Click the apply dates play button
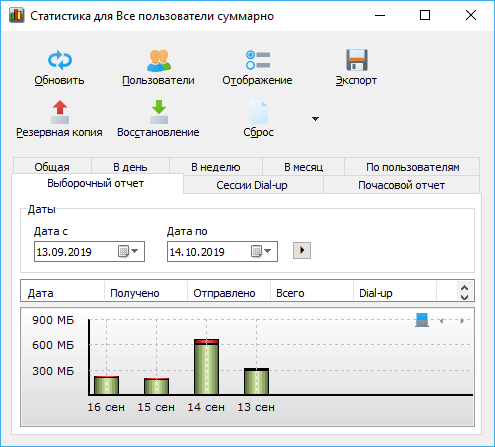Image resolution: width=495 pixels, height=447 pixels. click(302, 250)
